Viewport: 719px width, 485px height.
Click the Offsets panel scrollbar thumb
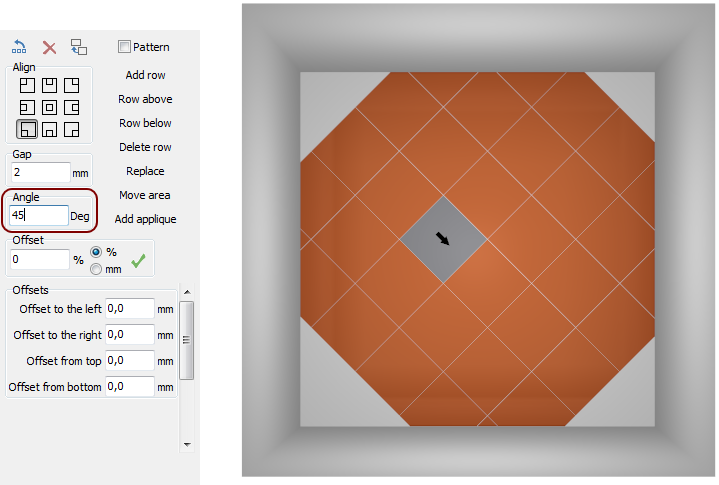187,341
